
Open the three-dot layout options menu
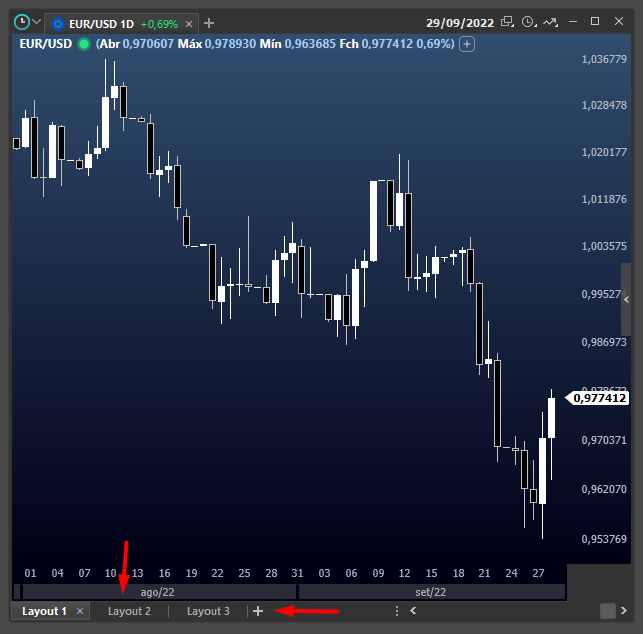(397, 611)
